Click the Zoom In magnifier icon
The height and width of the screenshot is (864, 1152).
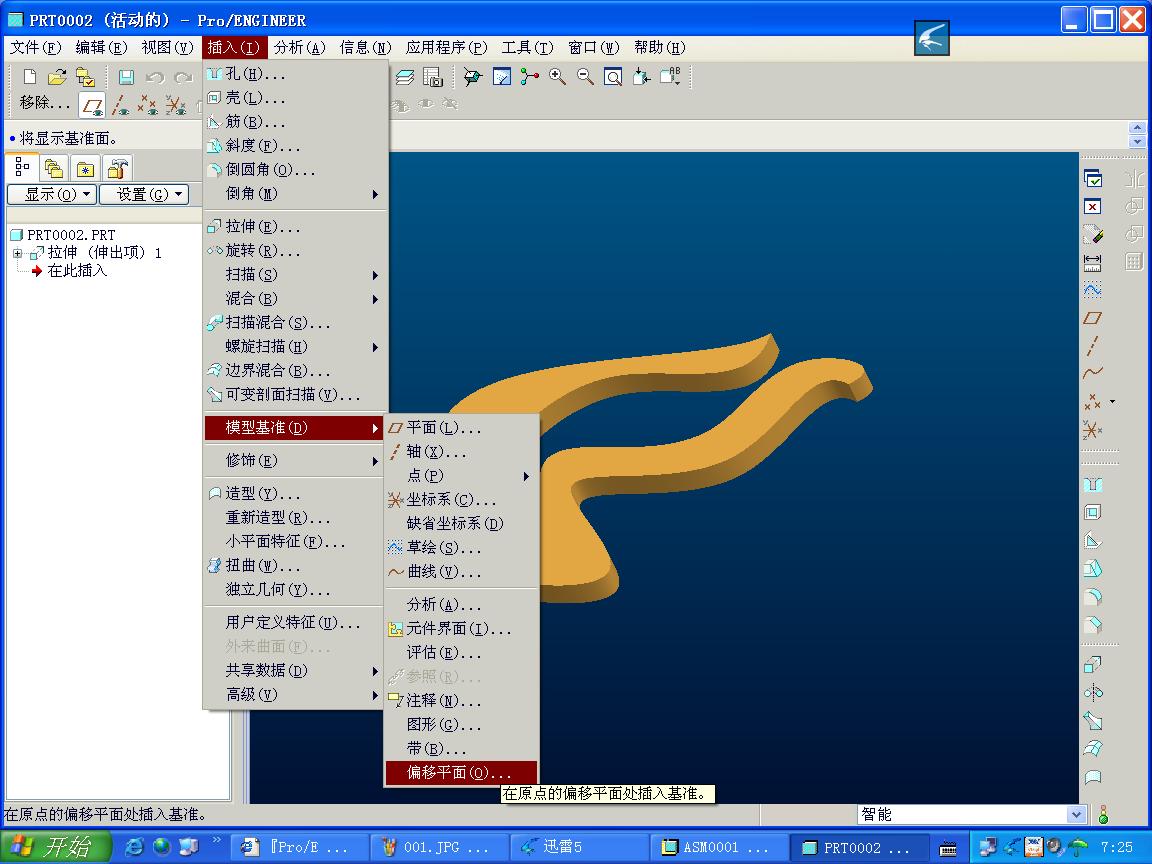click(x=558, y=76)
